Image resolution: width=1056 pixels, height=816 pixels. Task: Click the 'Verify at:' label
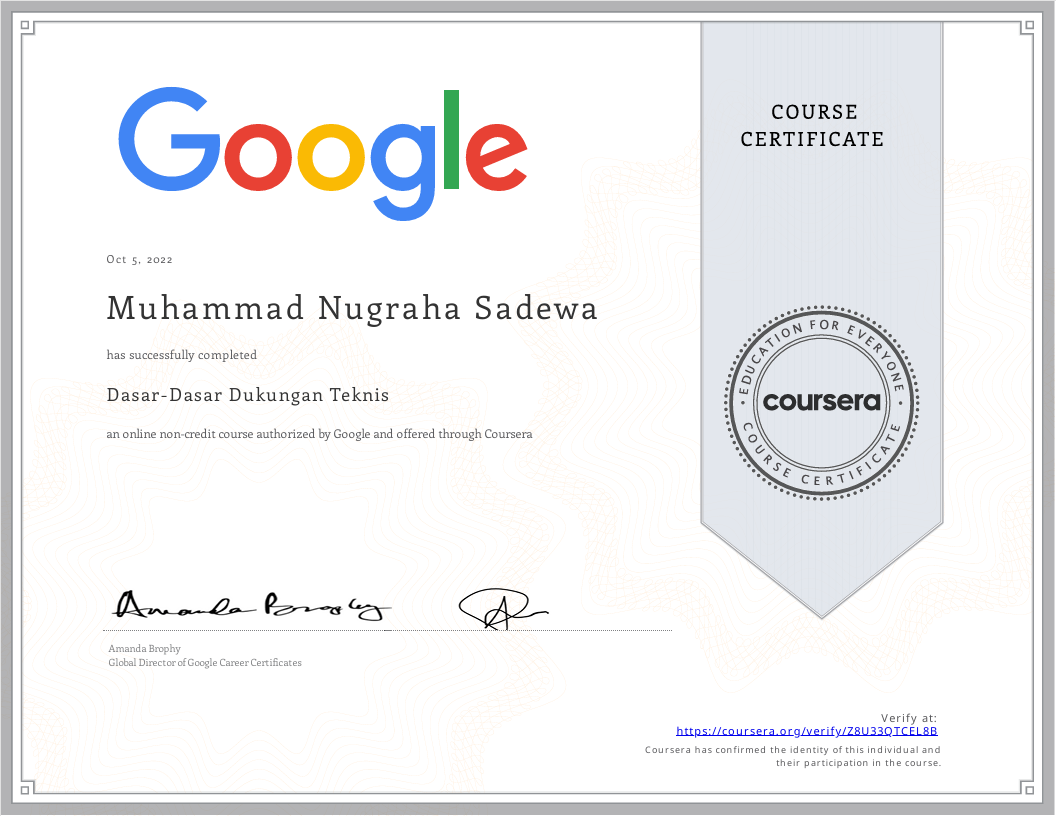[x=908, y=717]
